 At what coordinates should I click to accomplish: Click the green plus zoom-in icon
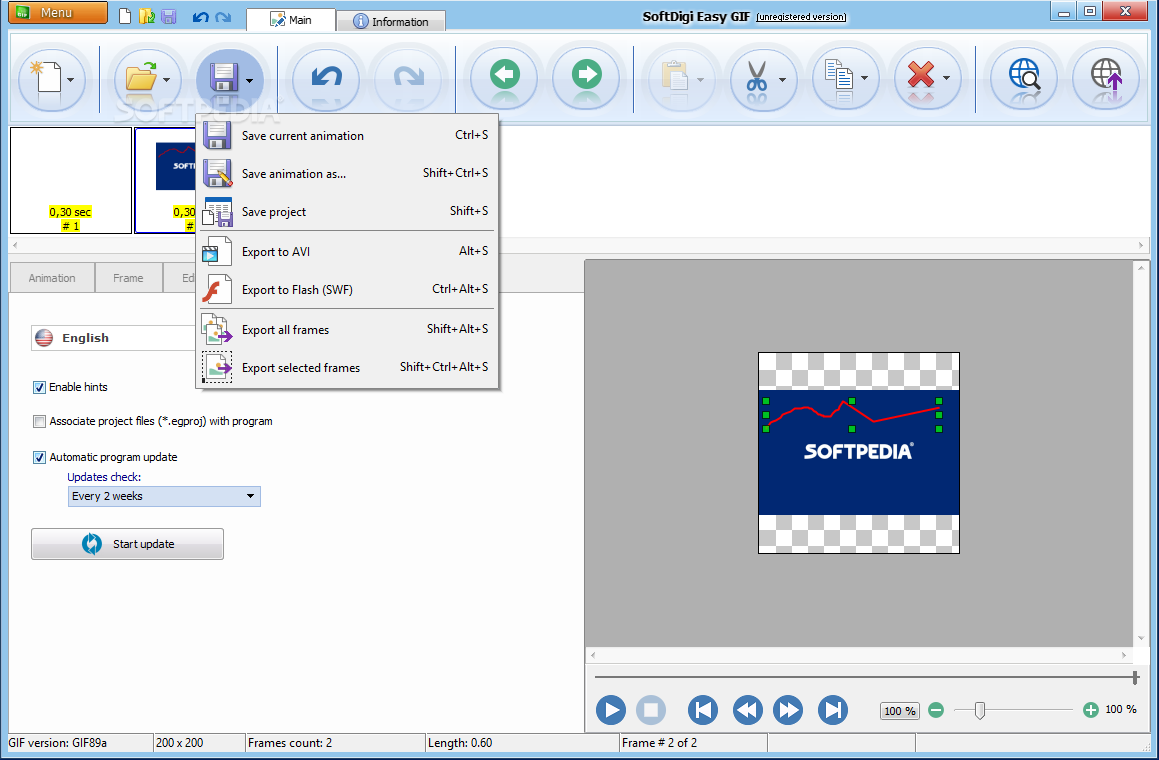pos(1090,710)
